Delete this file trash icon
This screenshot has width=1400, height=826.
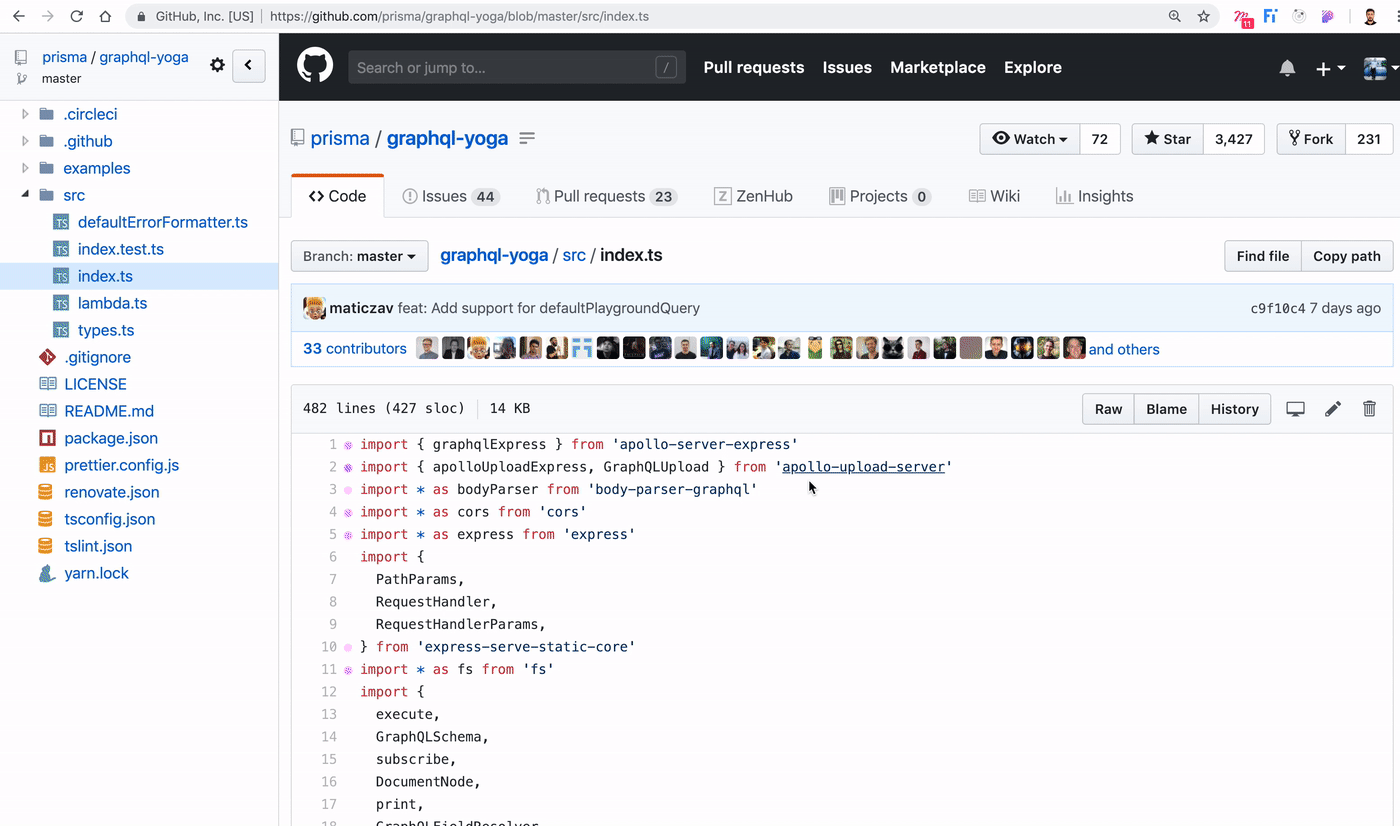pos(1370,409)
